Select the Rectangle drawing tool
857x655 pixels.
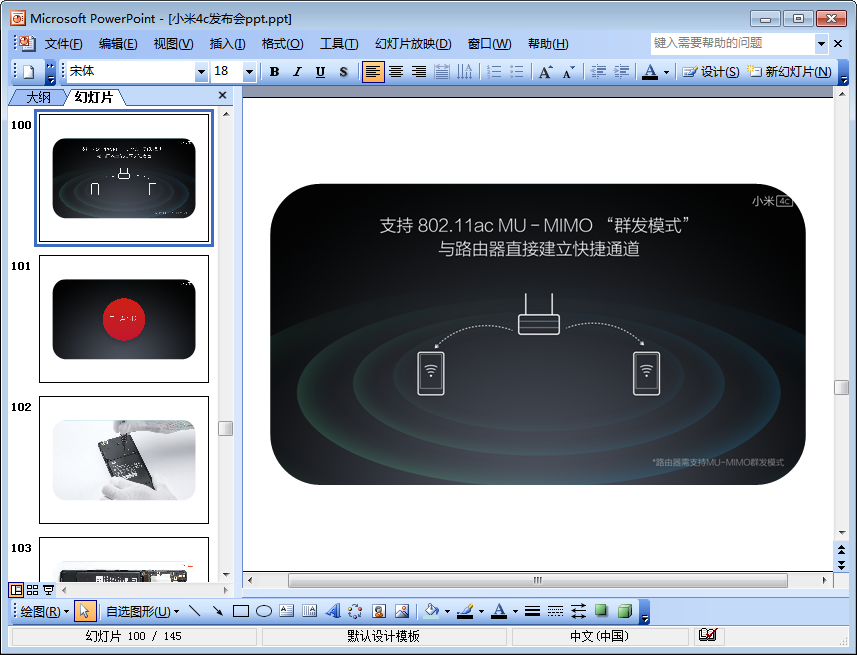[x=240, y=611]
